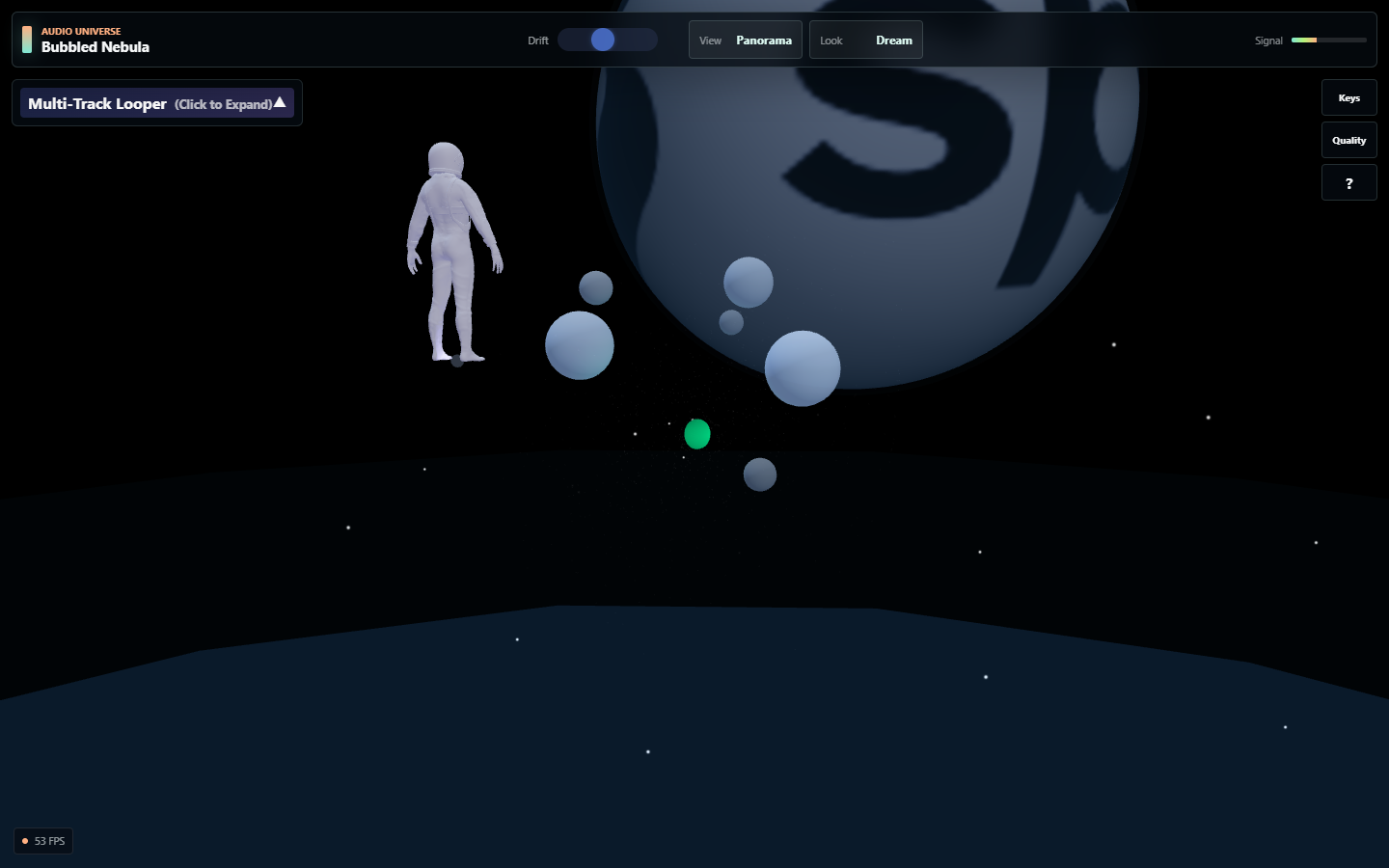This screenshot has width=1389, height=868.
Task: Click the Signal level meter
Action: (x=1329, y=41)
